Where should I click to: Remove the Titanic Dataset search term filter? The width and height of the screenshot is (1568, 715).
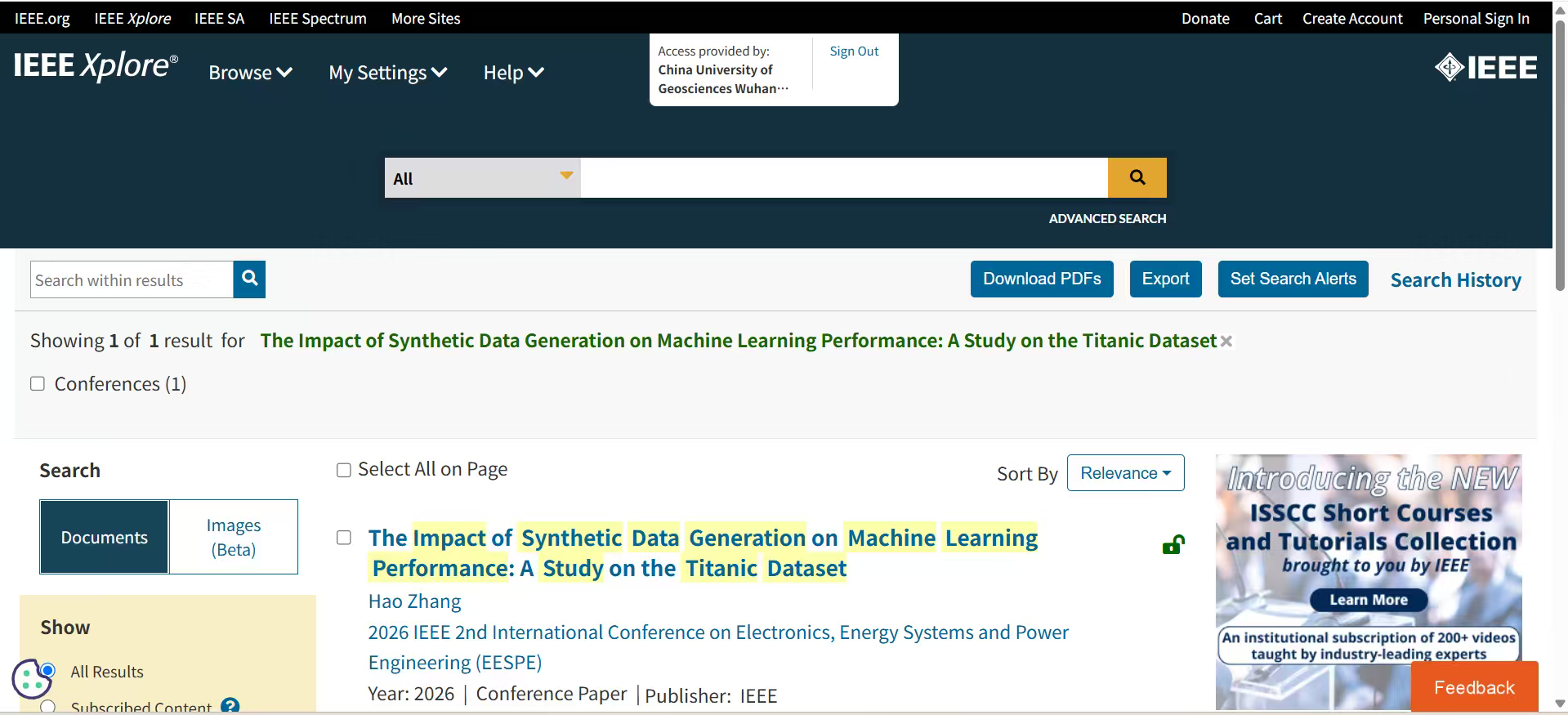[x=1226, y=342]
